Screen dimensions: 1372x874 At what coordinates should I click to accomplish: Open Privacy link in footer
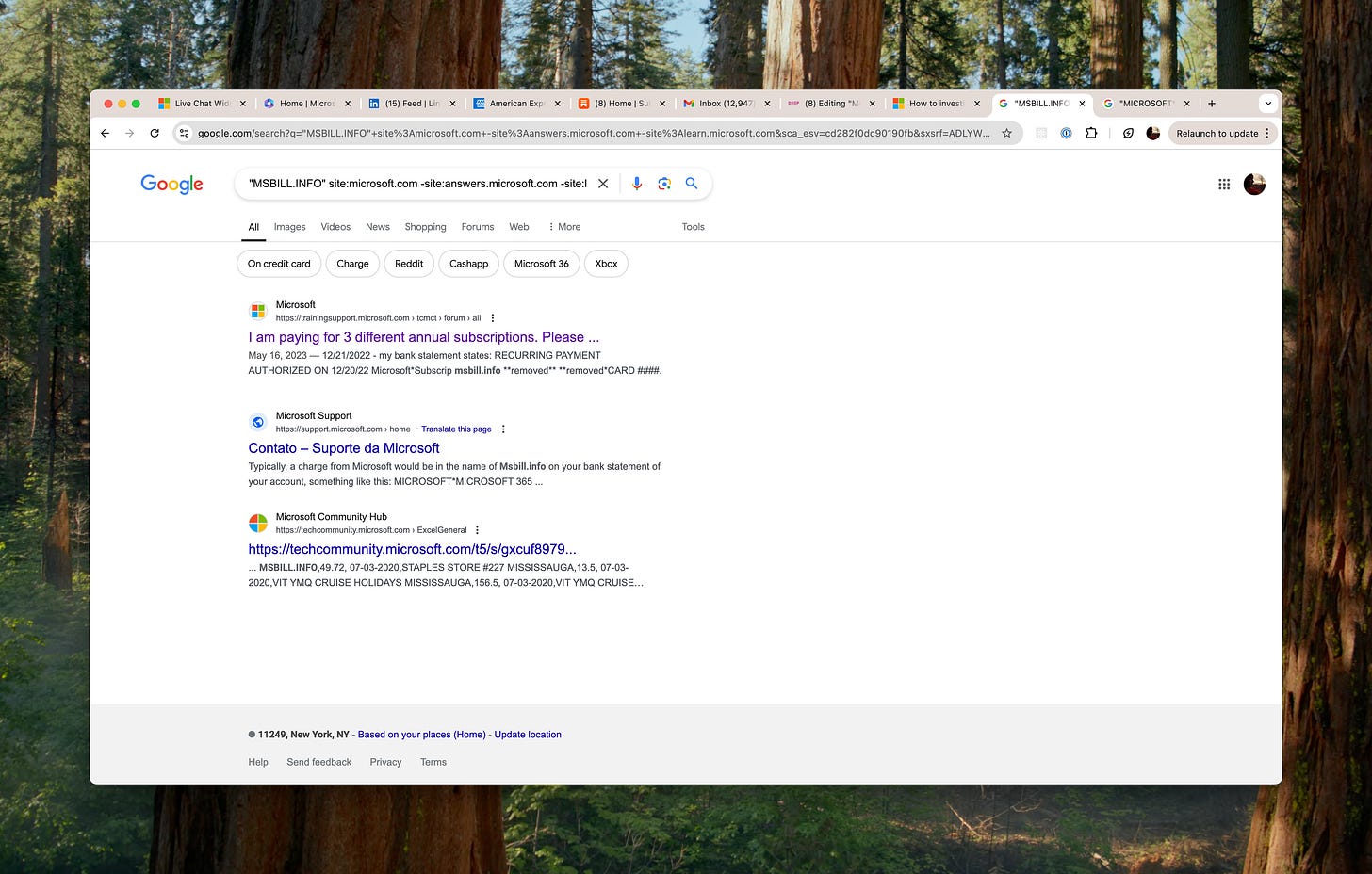(385, 762)
